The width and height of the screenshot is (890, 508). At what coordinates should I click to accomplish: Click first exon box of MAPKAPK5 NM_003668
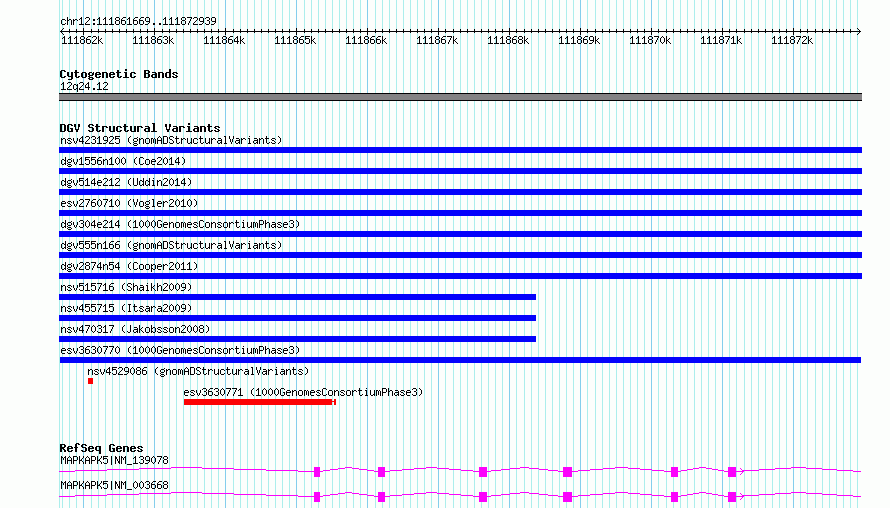tap(317, 497)
